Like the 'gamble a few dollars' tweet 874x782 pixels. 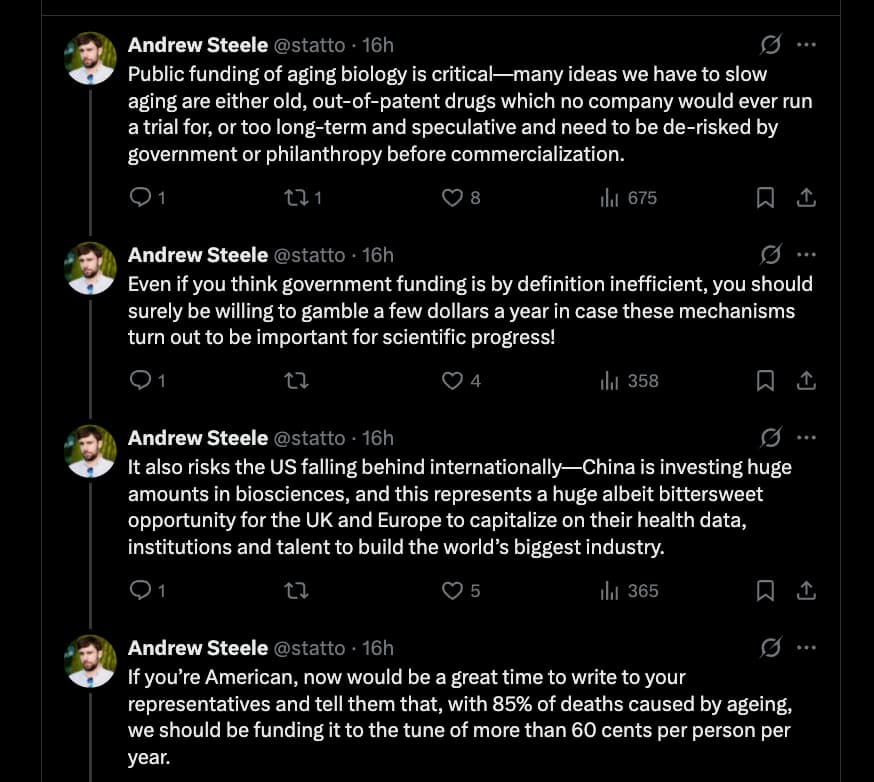coord(452,380)
